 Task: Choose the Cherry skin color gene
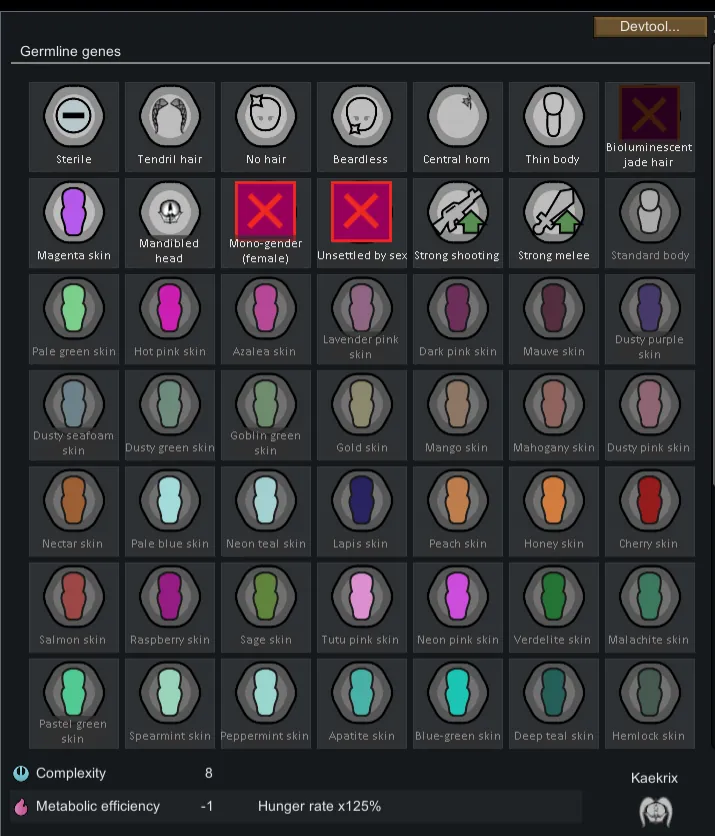(649, 511)
